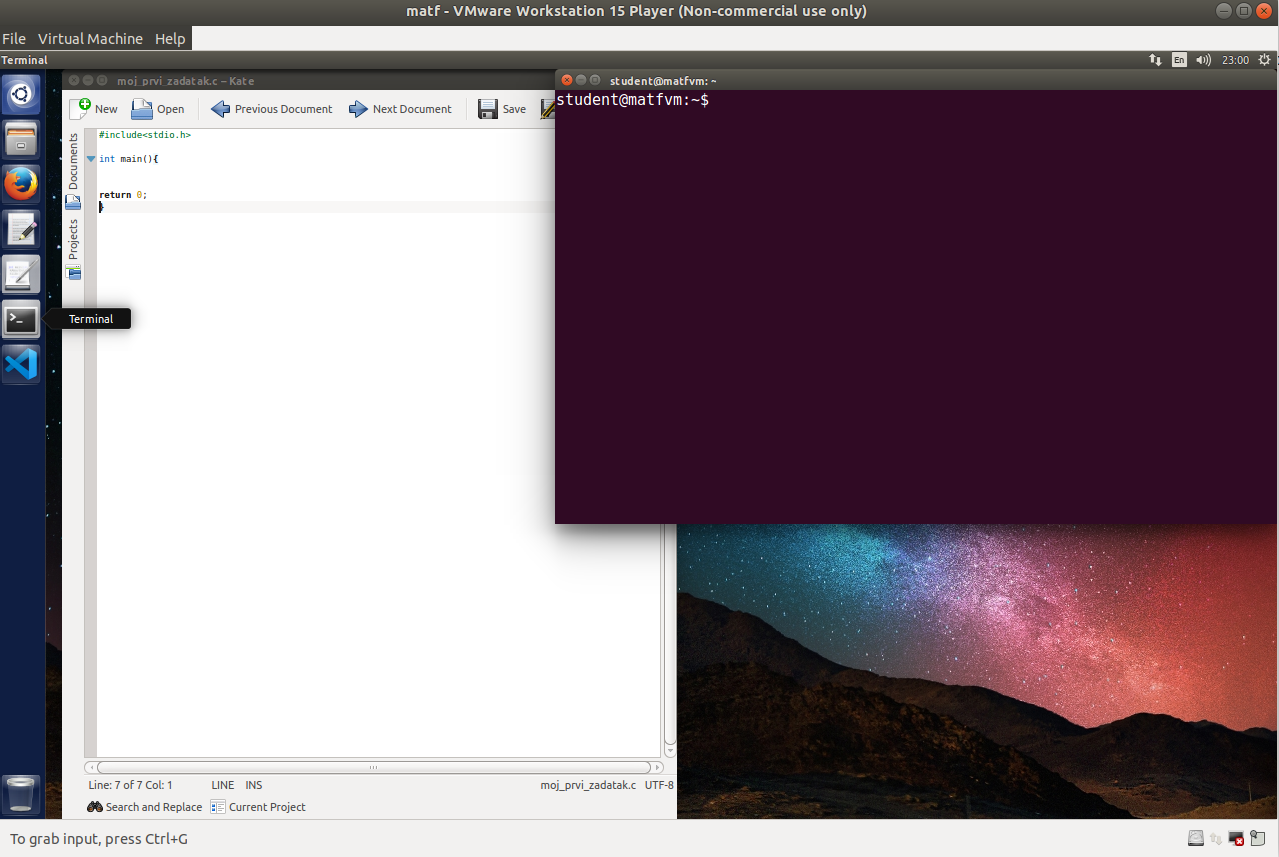Launch Visual Studio Code from the dock
The image size is (1279, 857).
point(21,364)
